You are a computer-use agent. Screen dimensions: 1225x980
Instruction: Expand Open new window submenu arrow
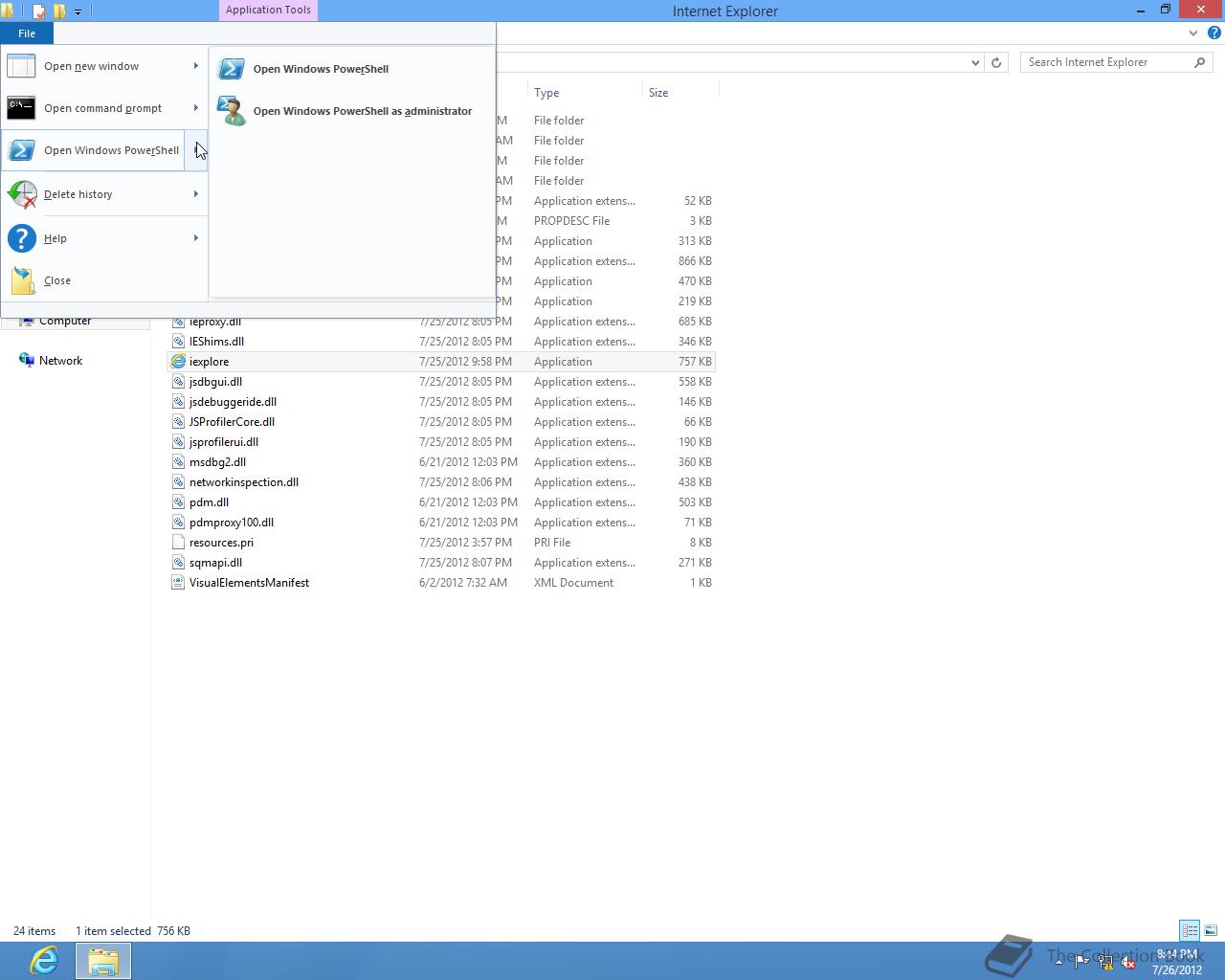pos(195,66)
